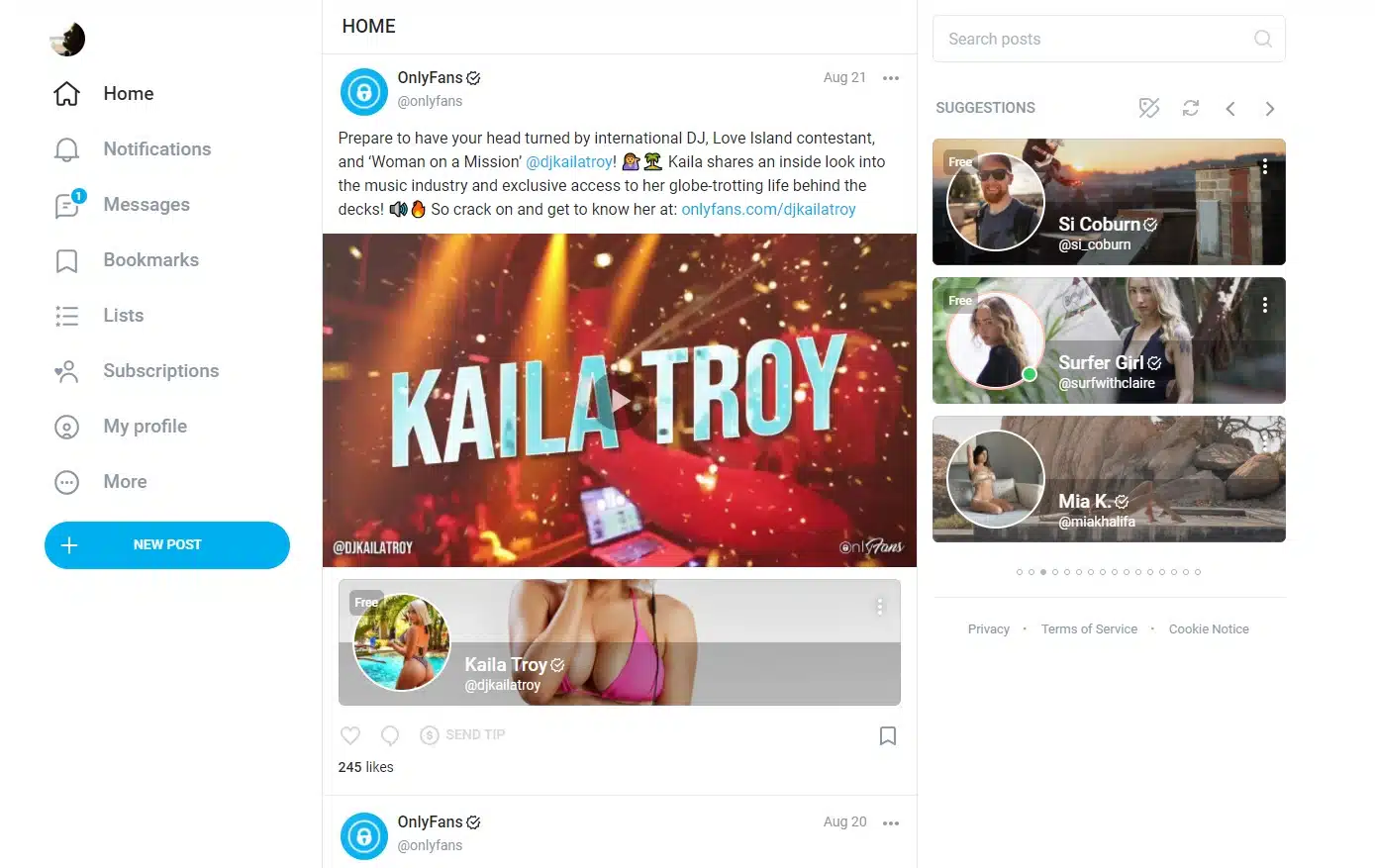
Task: Open options menu on Aug 20 post
Action: click(x=891, y=822)
